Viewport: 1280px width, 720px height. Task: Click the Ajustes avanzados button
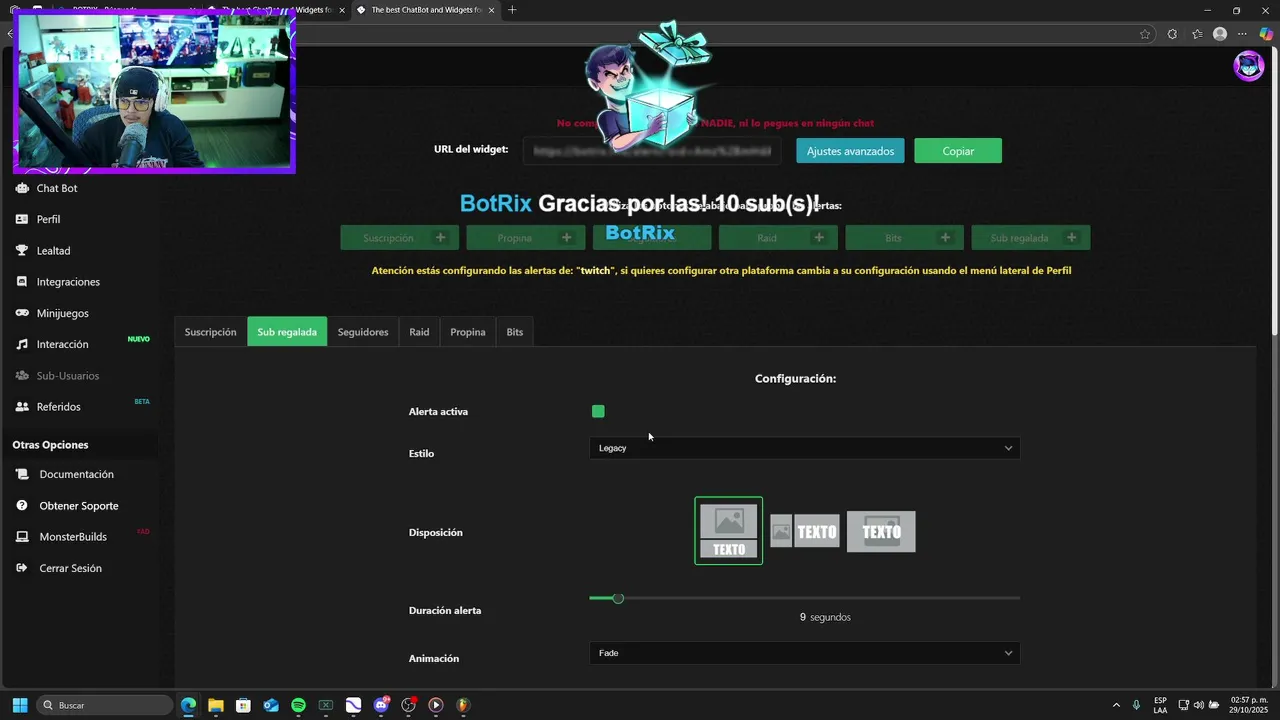click(x=850, y=151)
